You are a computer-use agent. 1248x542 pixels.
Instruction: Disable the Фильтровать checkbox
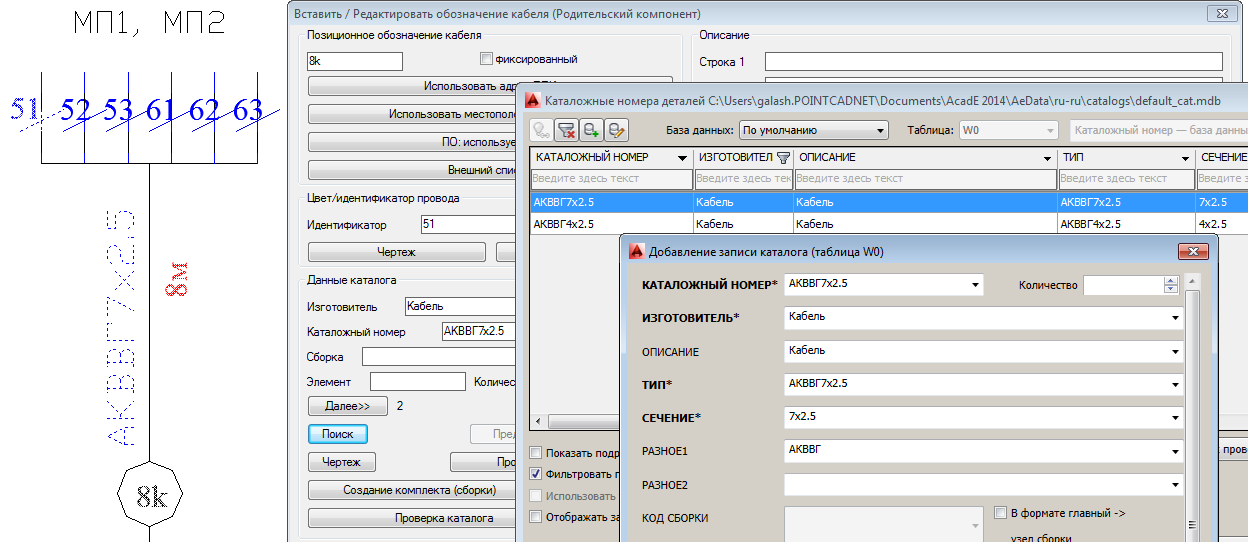tap(536, 473)
